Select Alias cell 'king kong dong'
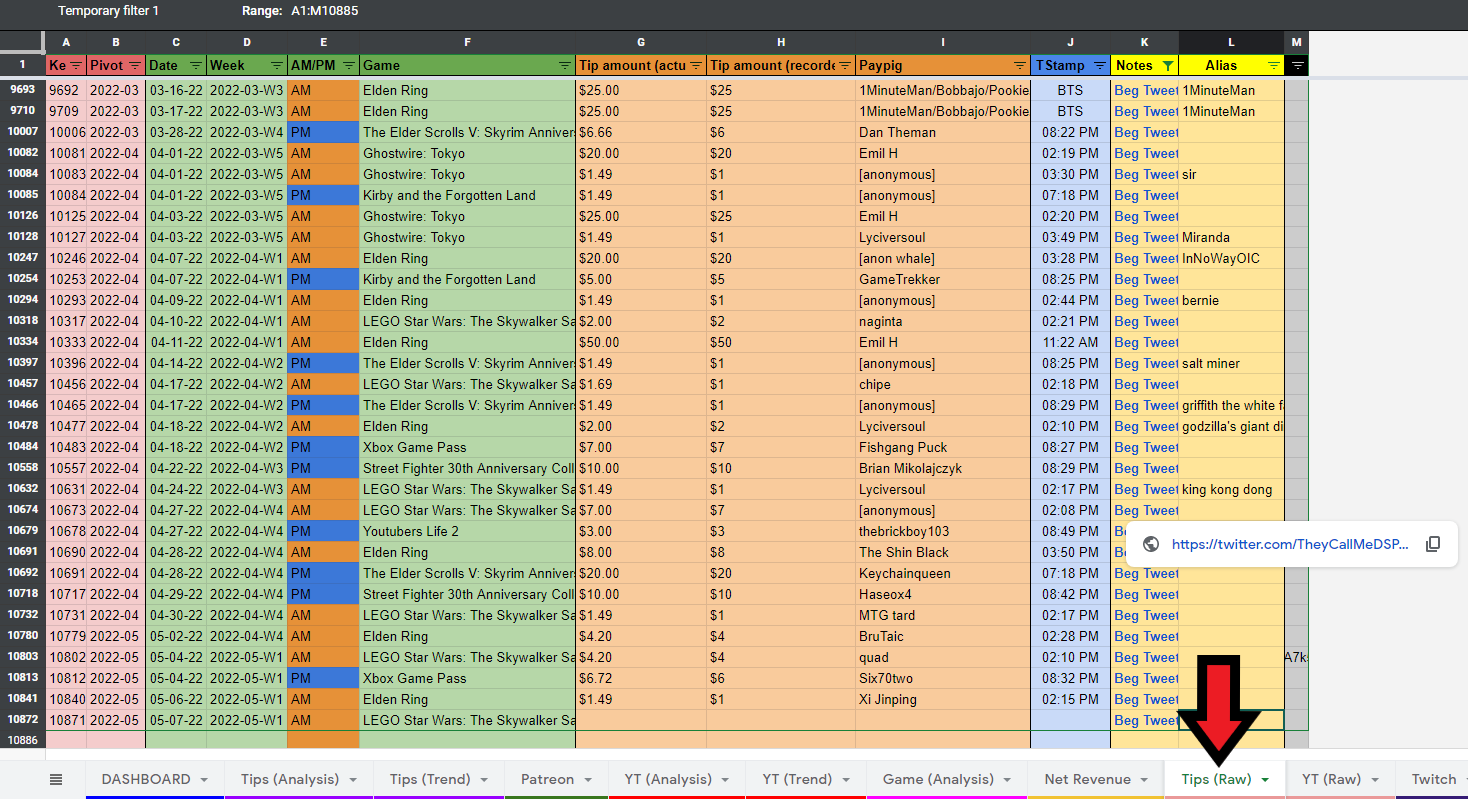Viewport: 1468px width, 799px height. 1231,489
